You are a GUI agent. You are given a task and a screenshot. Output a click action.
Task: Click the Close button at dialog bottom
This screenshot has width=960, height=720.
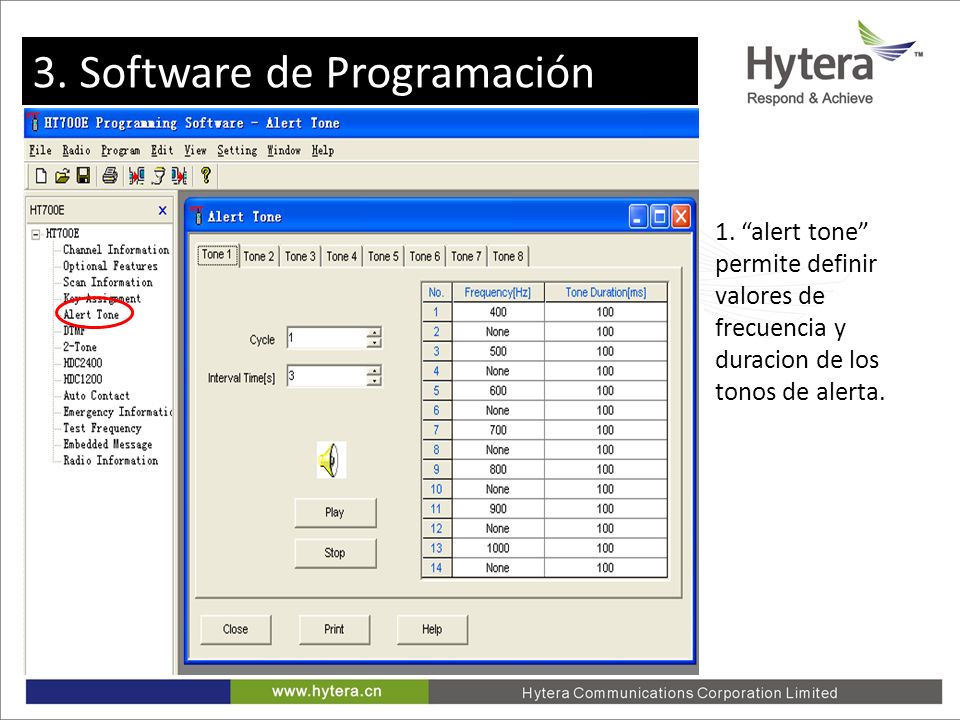tap(236, 629)
